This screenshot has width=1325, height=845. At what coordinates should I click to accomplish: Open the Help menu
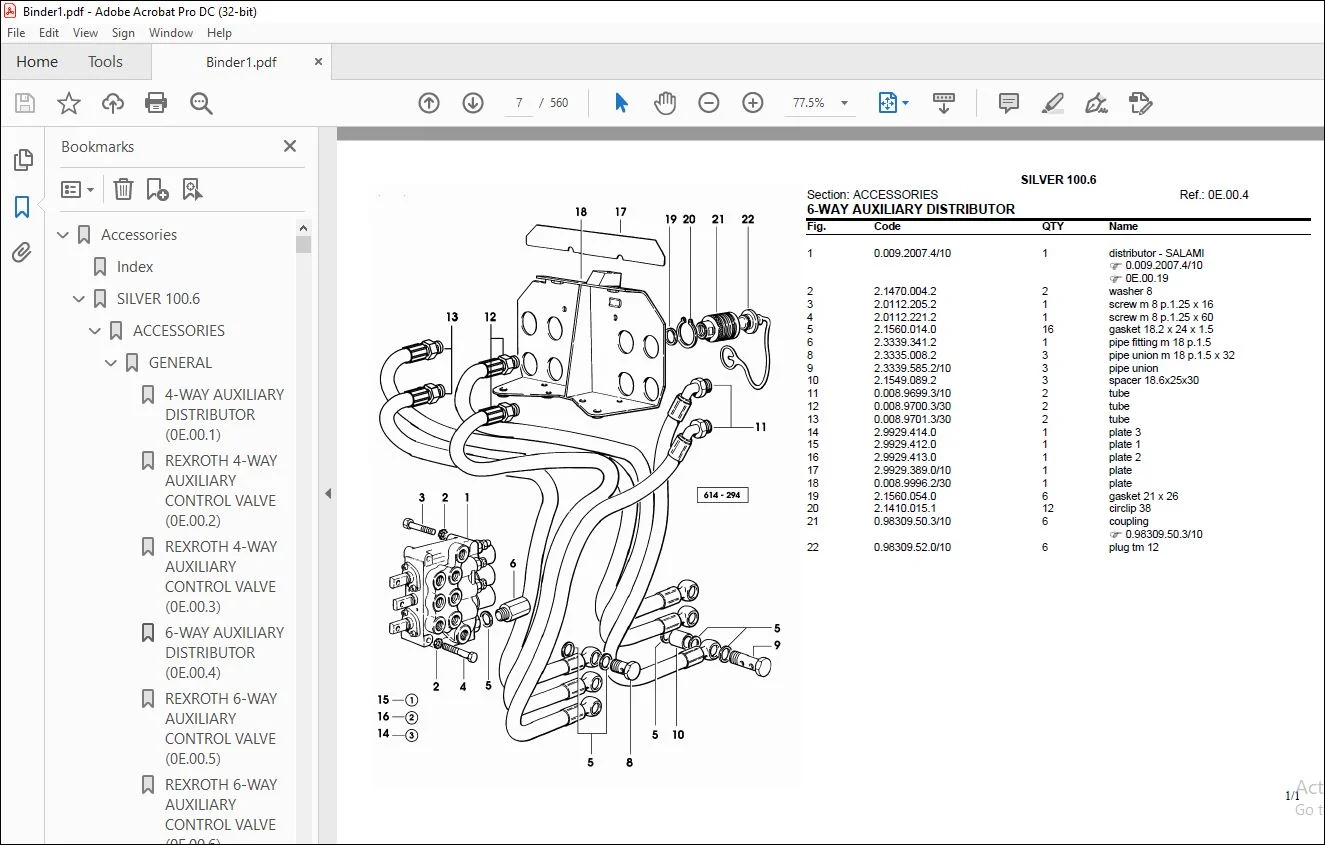pyautogui.click(x=219, y=33)
